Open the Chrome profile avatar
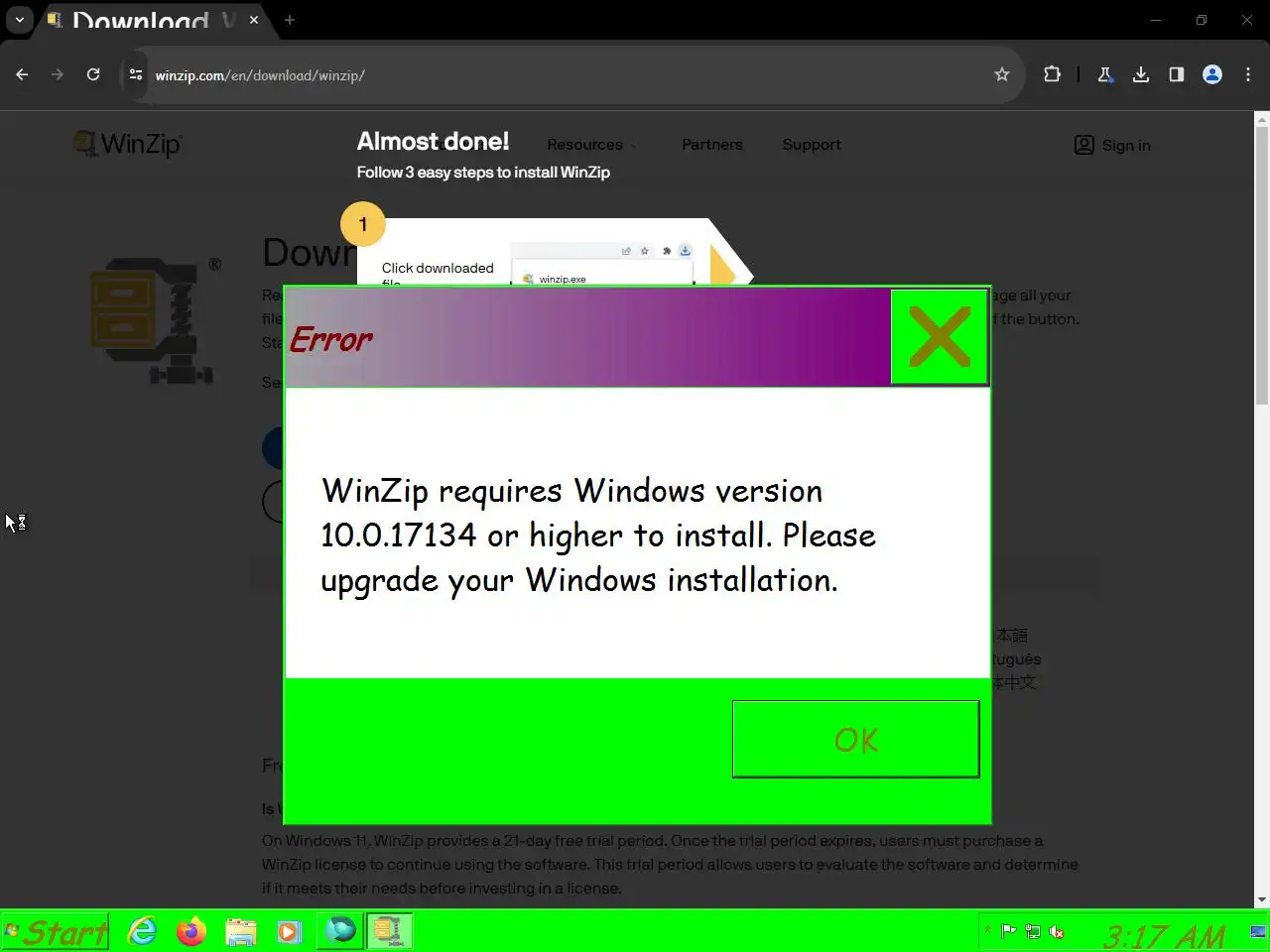Viewport: 1270px width, 952px height. tap(1212, 74)
